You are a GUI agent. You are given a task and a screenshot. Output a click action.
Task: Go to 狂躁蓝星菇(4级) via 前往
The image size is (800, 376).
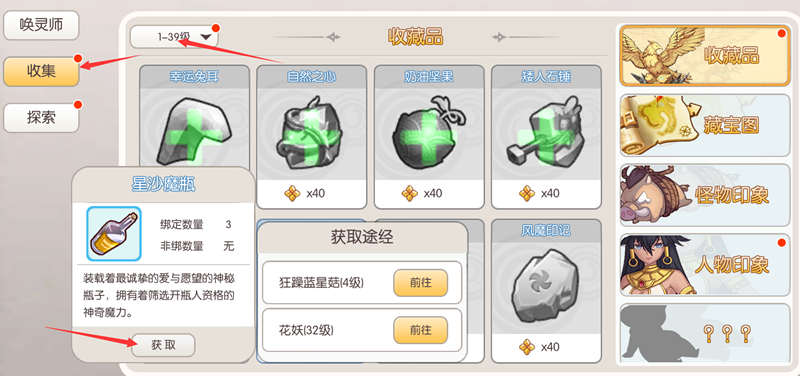[420, 283]
